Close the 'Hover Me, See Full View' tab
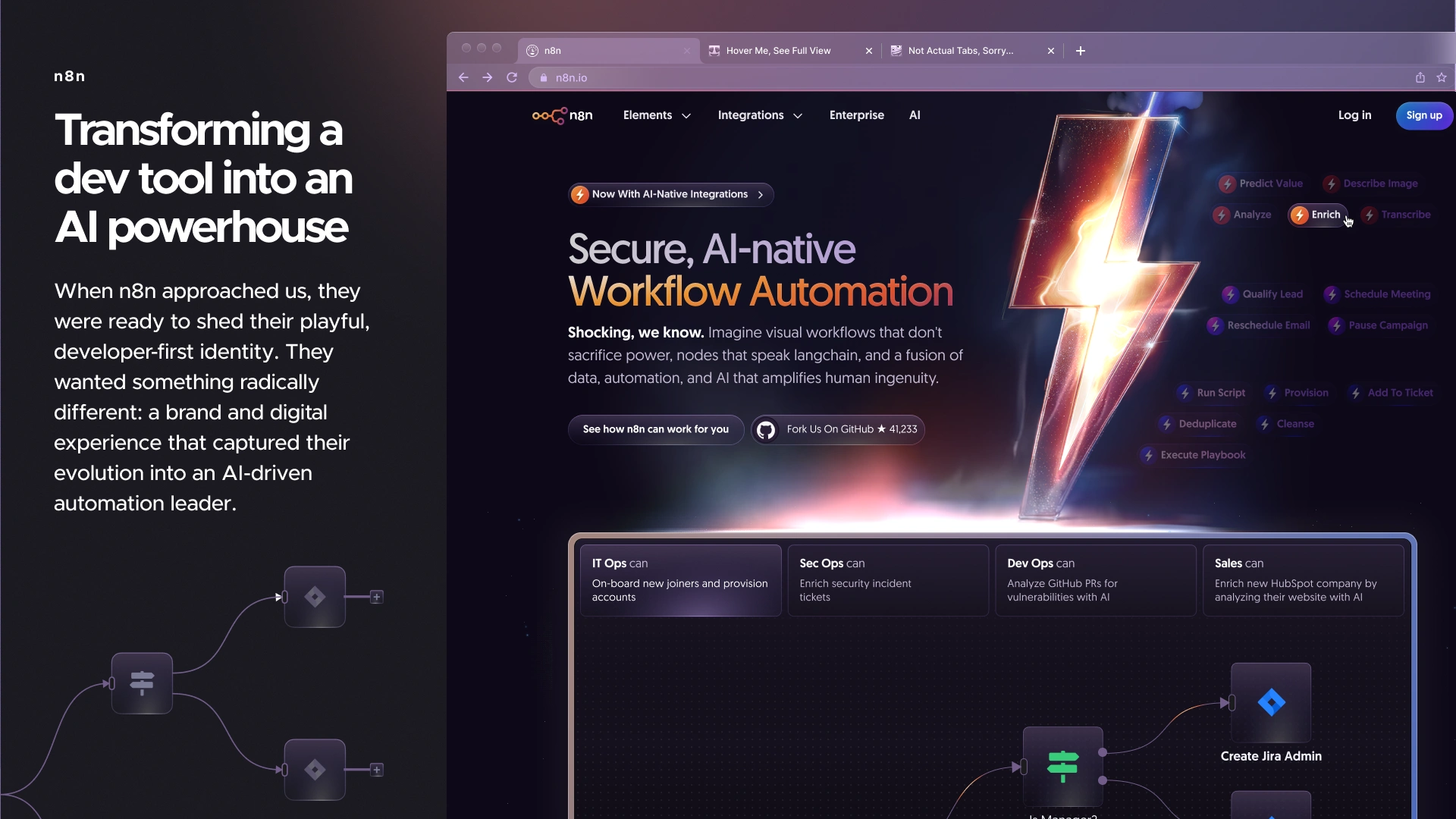This screenshot has height=819, width=1456. coord(869,51)
